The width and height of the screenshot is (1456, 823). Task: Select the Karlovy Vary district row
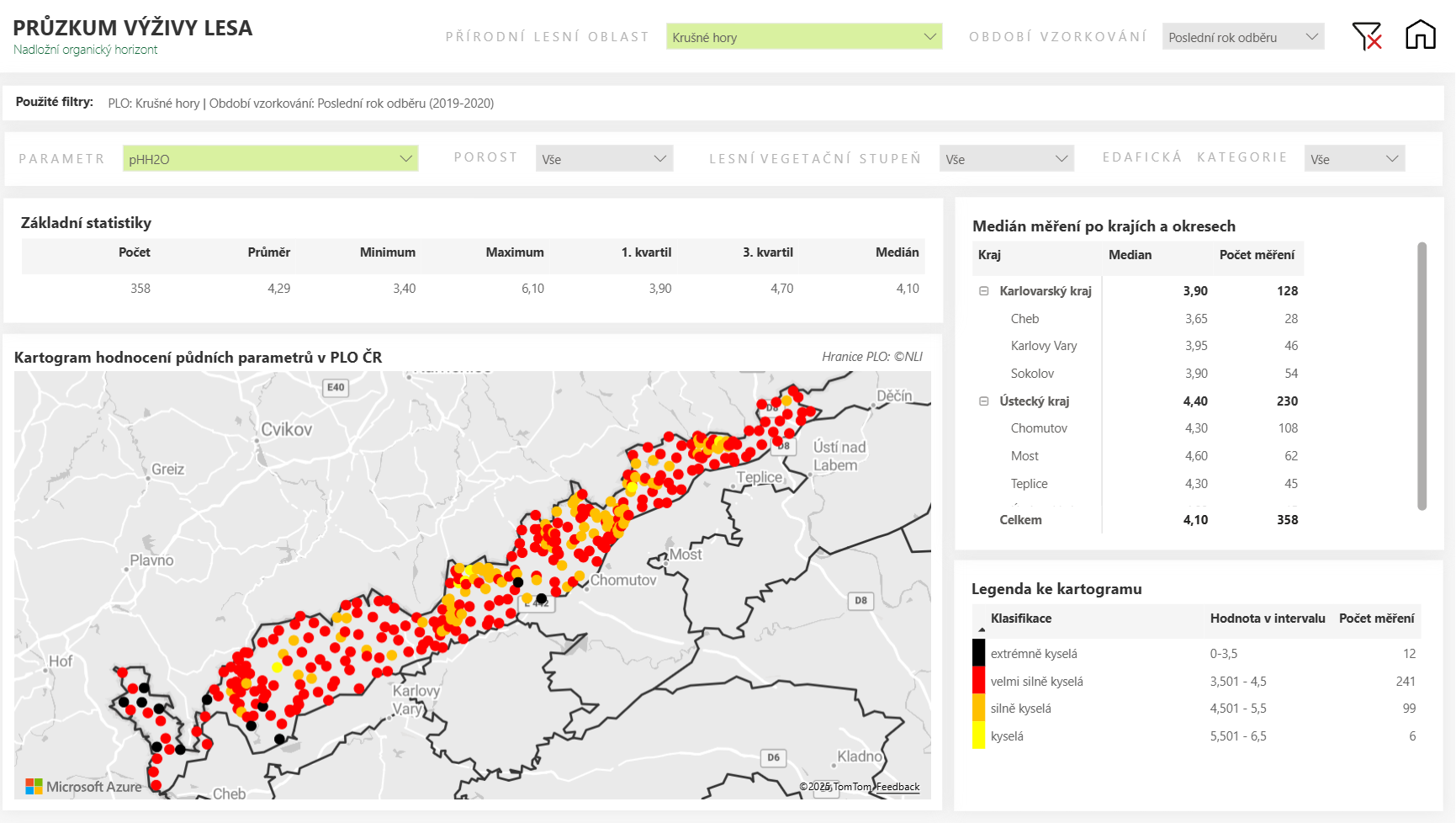pyautogui.click(x=1138, y=346)
